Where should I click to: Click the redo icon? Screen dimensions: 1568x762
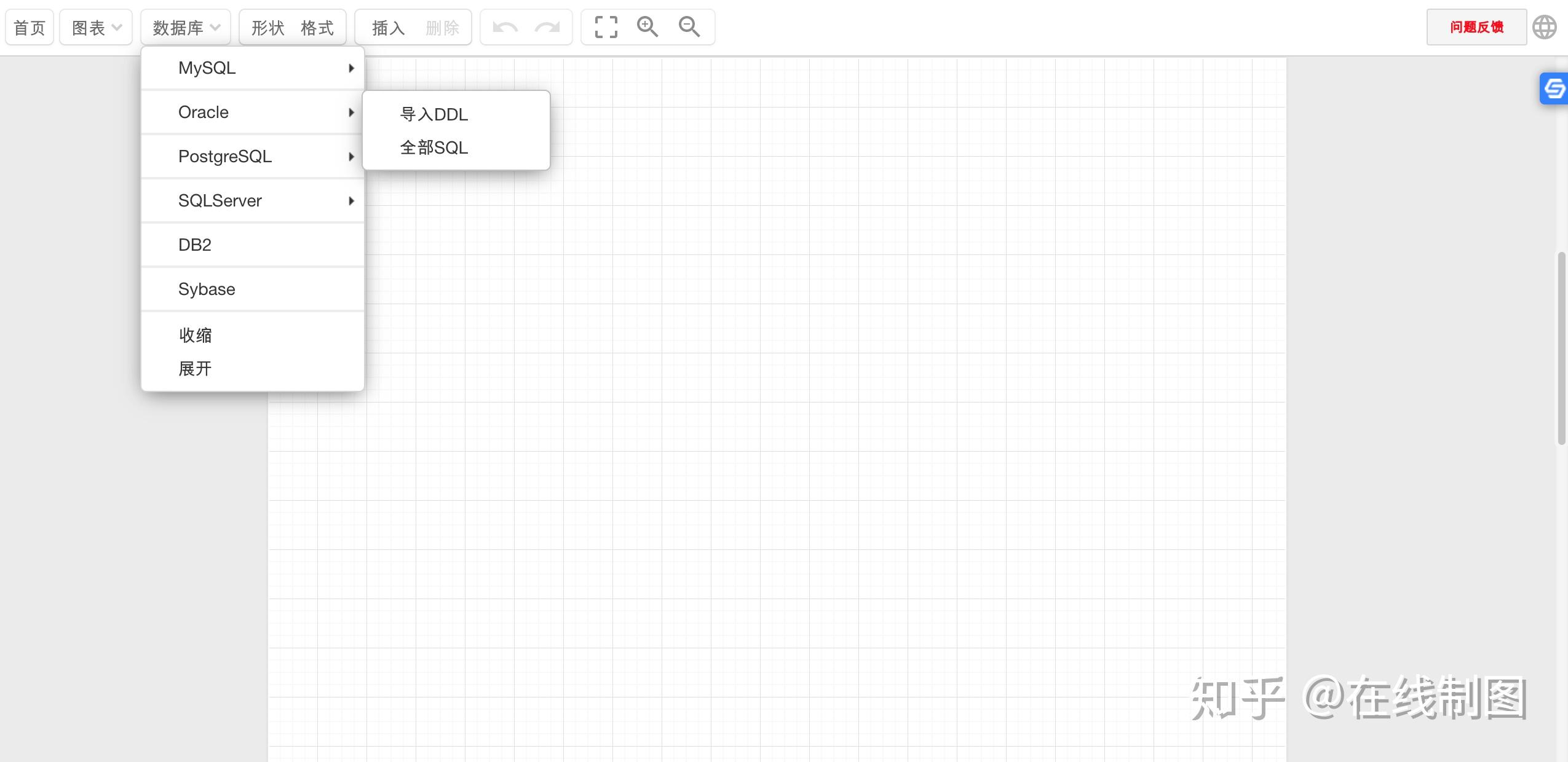546,27
